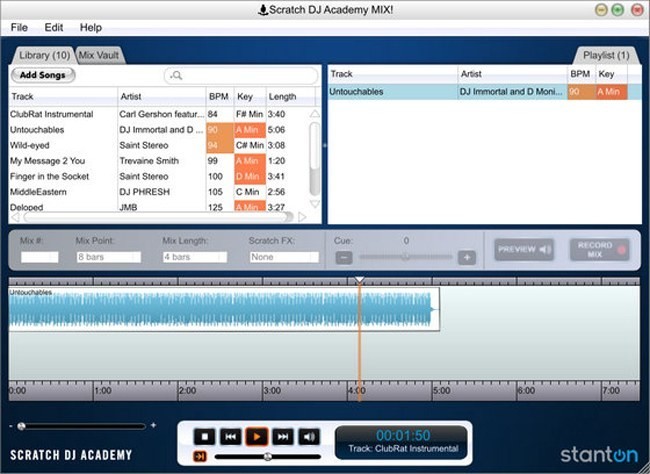The image size is (650, 474).
Task: Open the Edit menu
Action: tap(54, 27)
